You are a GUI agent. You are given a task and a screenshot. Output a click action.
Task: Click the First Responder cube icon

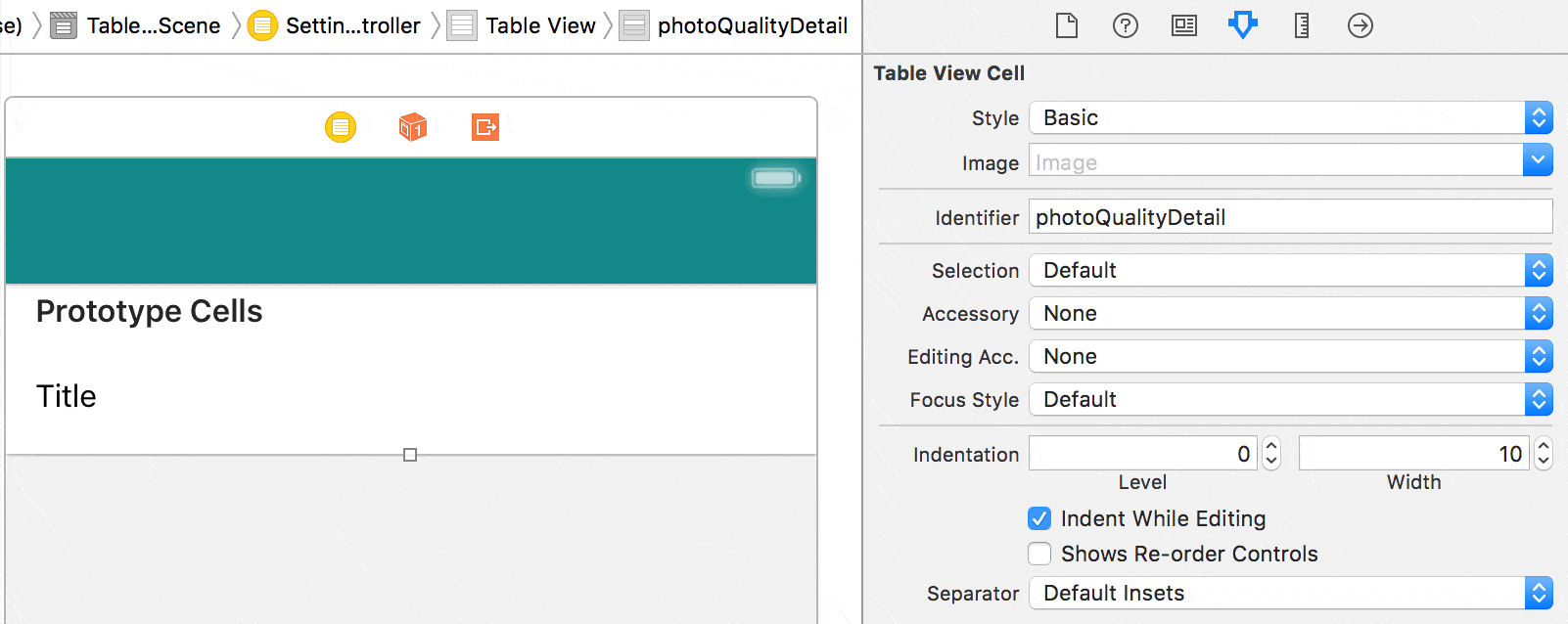(413, 127)
